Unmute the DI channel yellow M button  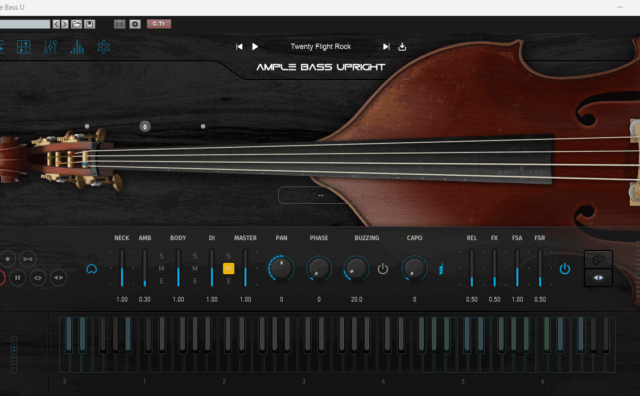[x=229, y=269]
